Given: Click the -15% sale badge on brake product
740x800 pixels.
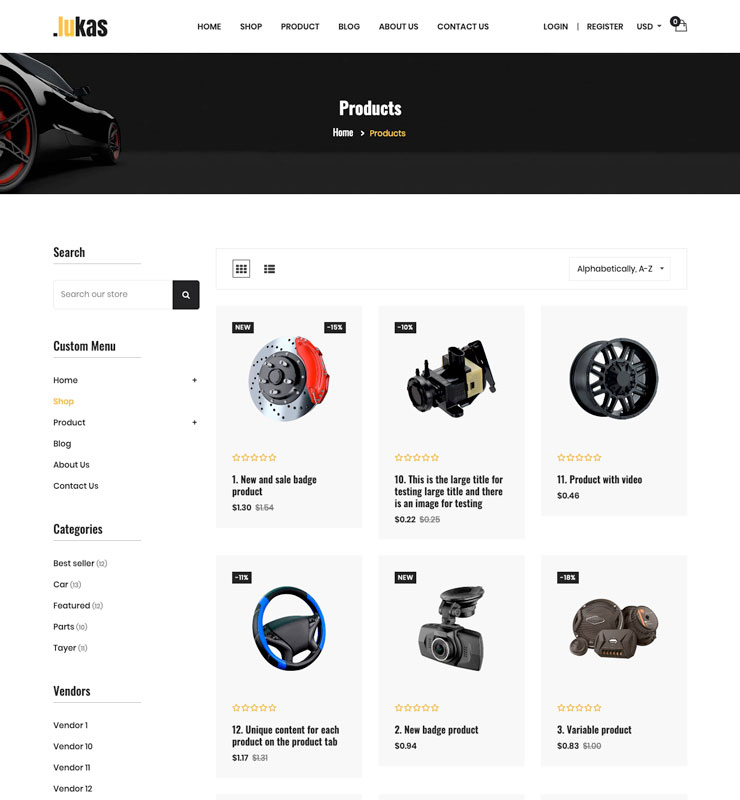Looking at the screenshot, I should click(x=335, y=328).
